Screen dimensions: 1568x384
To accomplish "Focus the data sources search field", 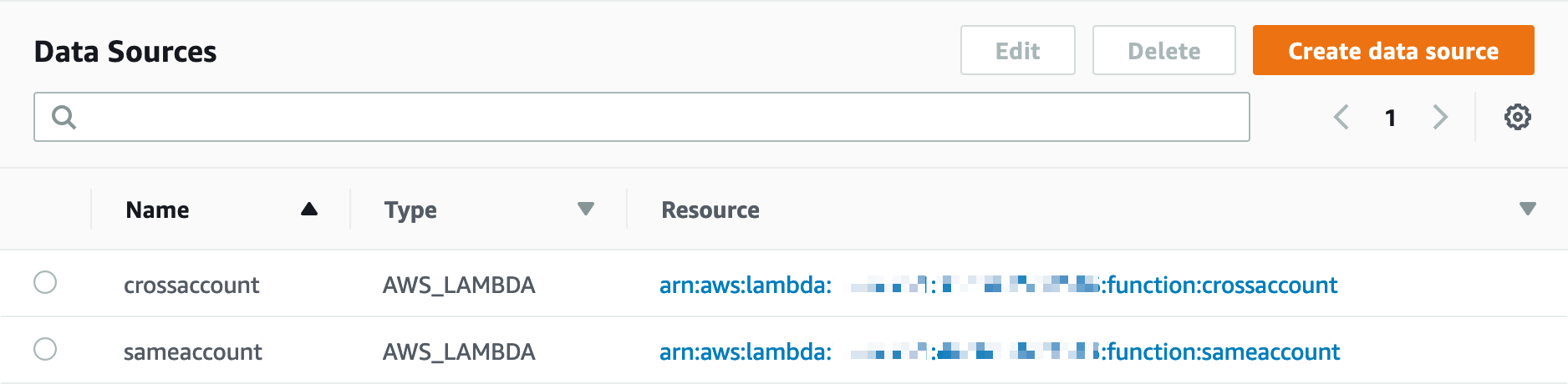I will pyautogui.click(x=660, y=117).
